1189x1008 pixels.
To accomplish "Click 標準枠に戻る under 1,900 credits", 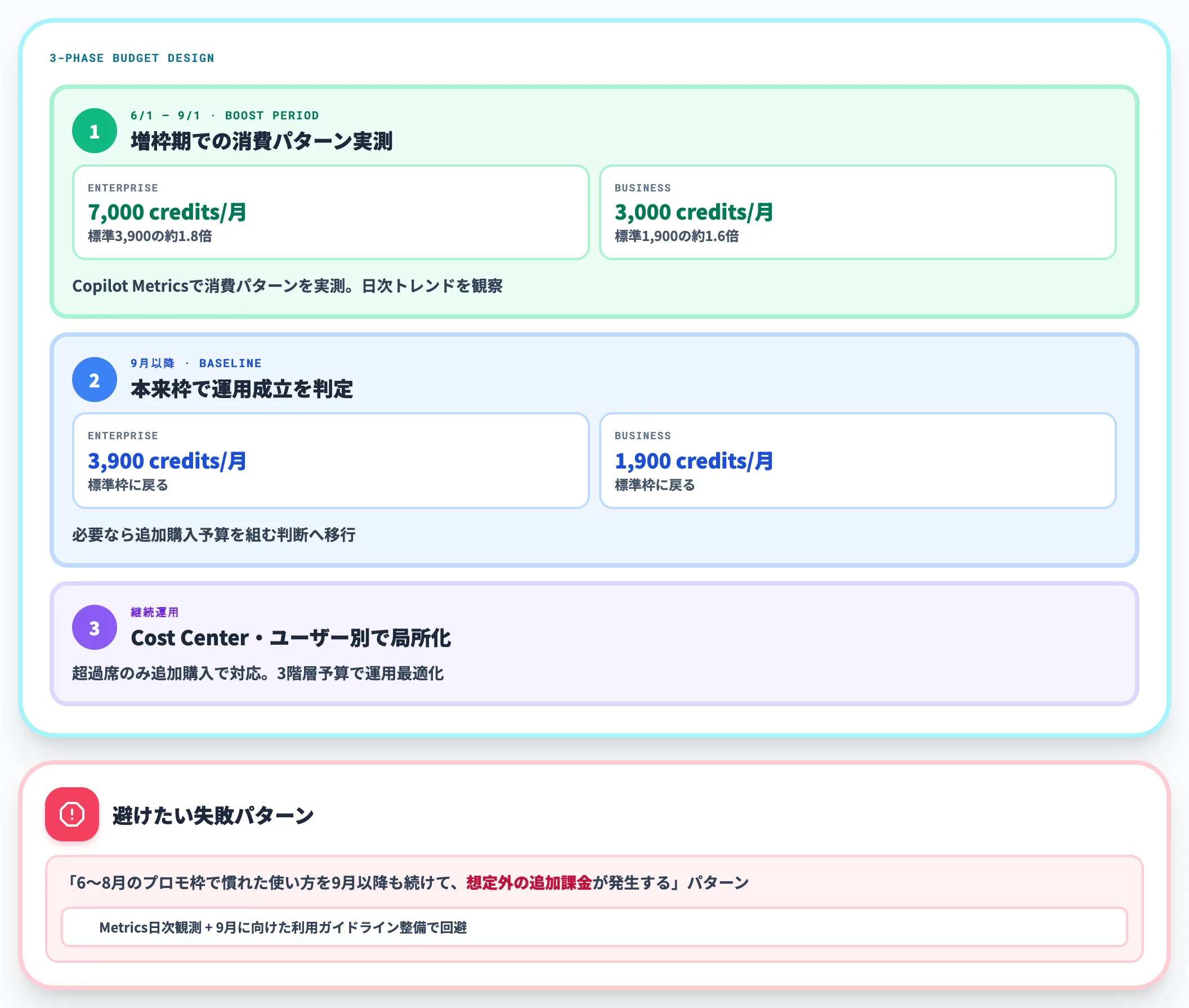I will pyautogui.click(x=655, y=485).
